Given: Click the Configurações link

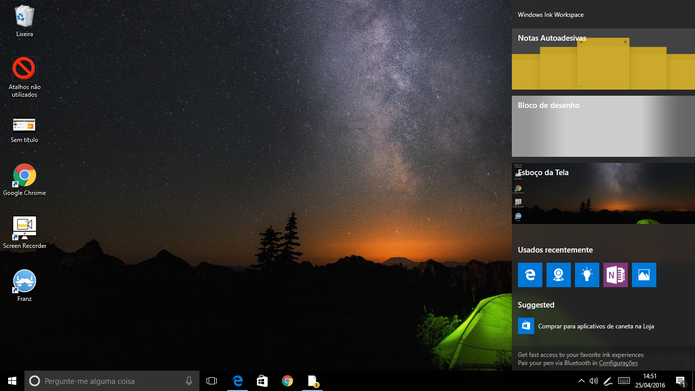Looking at the screenshot, I should pyautogui.click(x=618, y=363).
